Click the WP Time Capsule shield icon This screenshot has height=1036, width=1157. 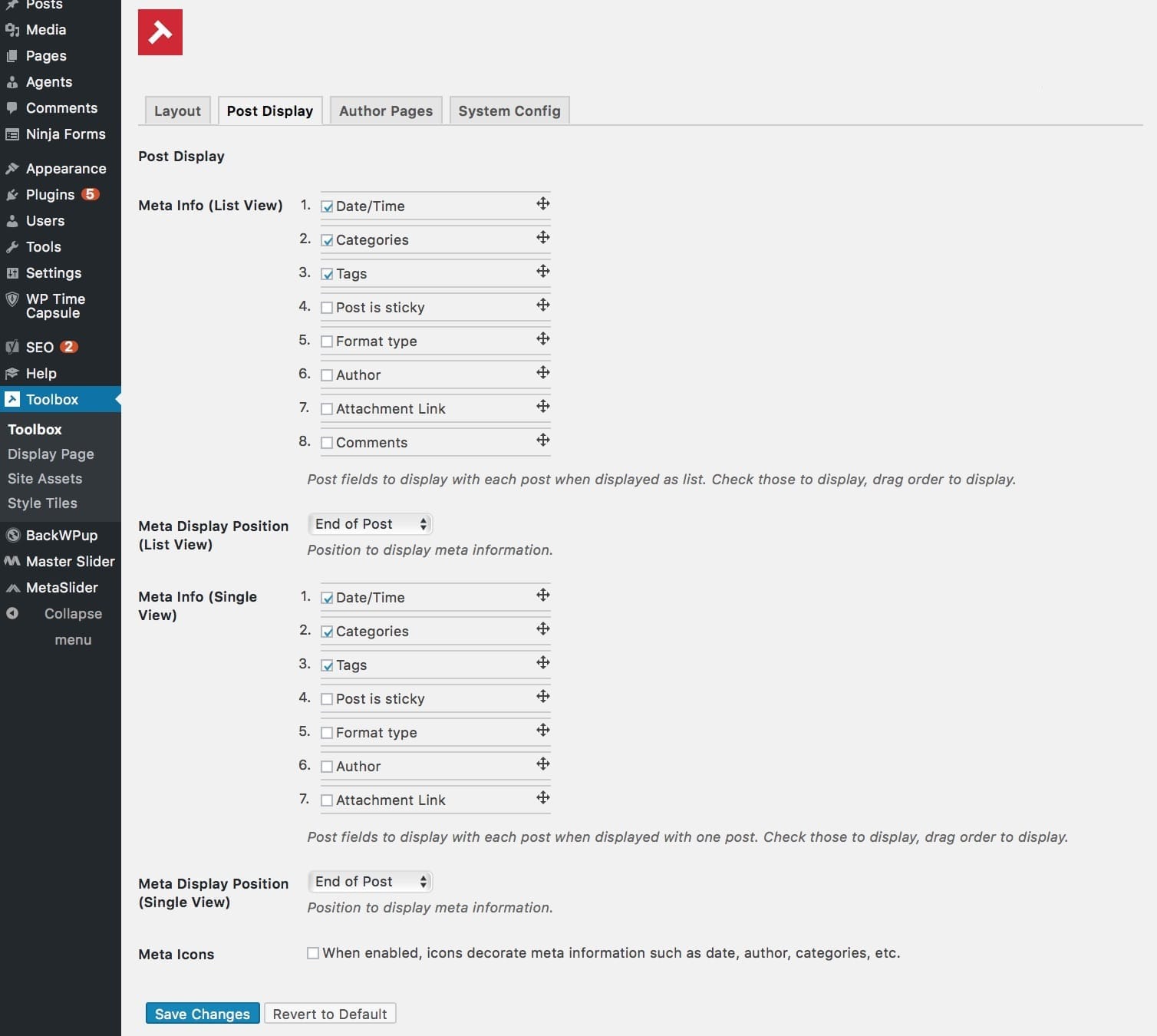click(12, 299)
